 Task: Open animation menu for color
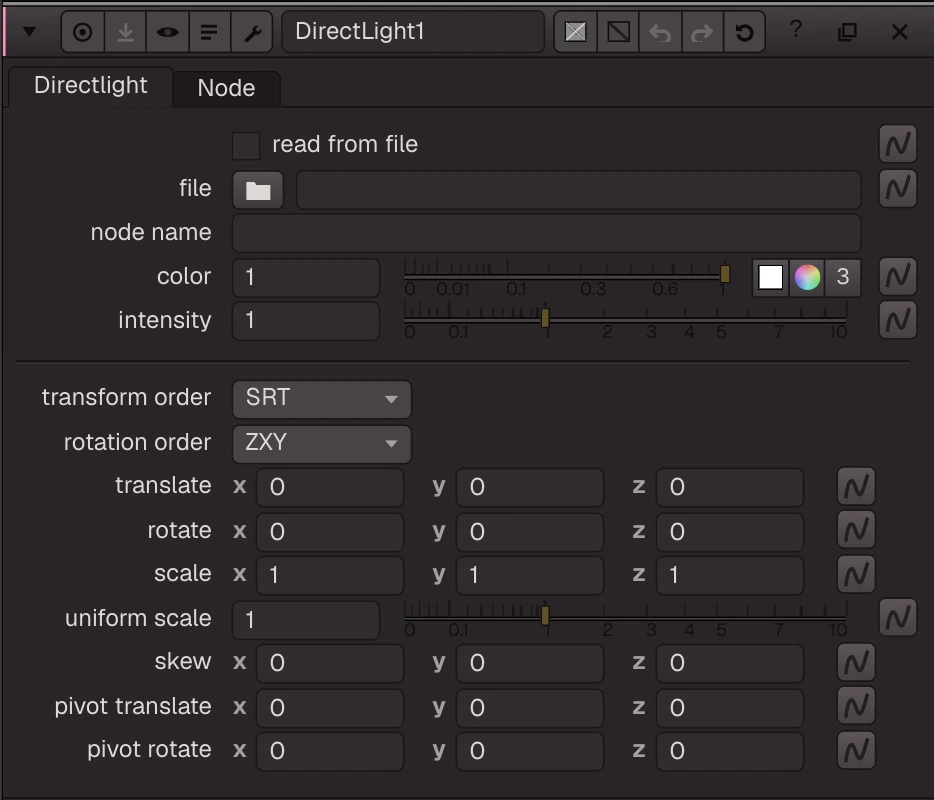coord(898,276)
